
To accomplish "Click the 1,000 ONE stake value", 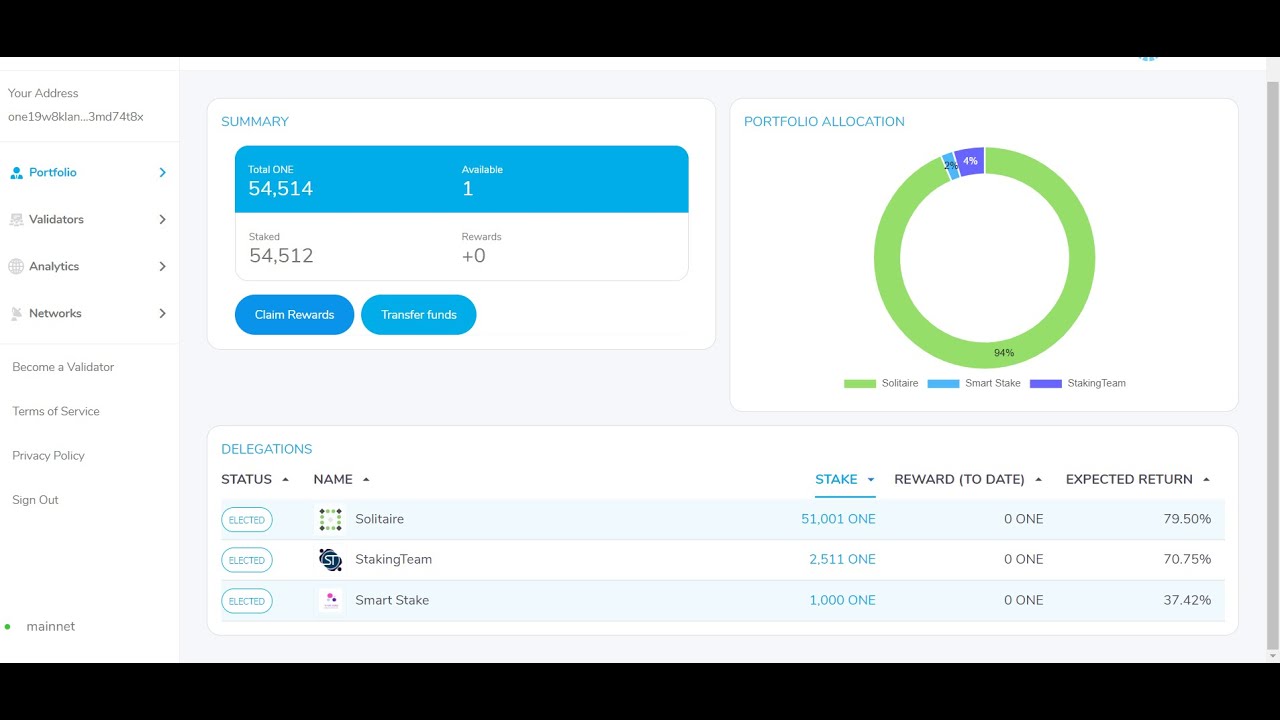I will 842,600.
